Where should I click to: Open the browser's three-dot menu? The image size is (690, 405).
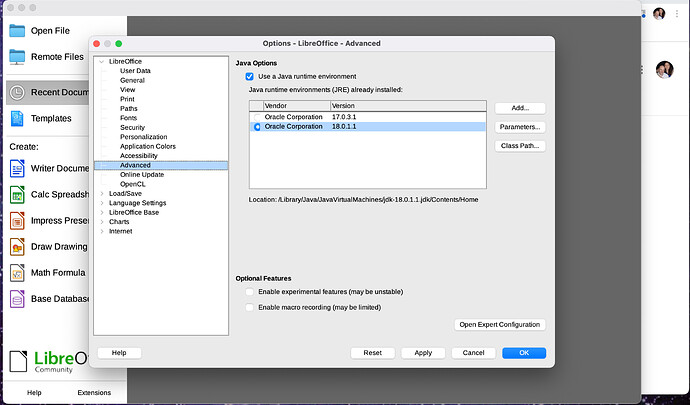point(677,14)
